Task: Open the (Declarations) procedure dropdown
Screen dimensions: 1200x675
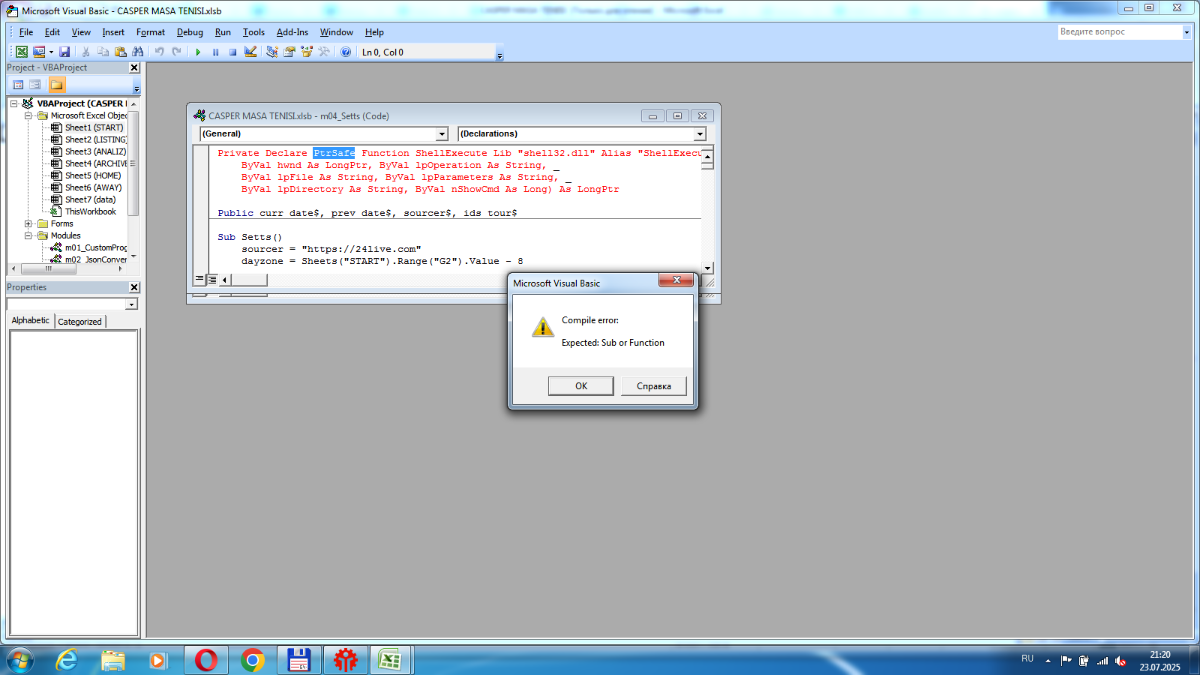Action: click(x=699, y=134)
